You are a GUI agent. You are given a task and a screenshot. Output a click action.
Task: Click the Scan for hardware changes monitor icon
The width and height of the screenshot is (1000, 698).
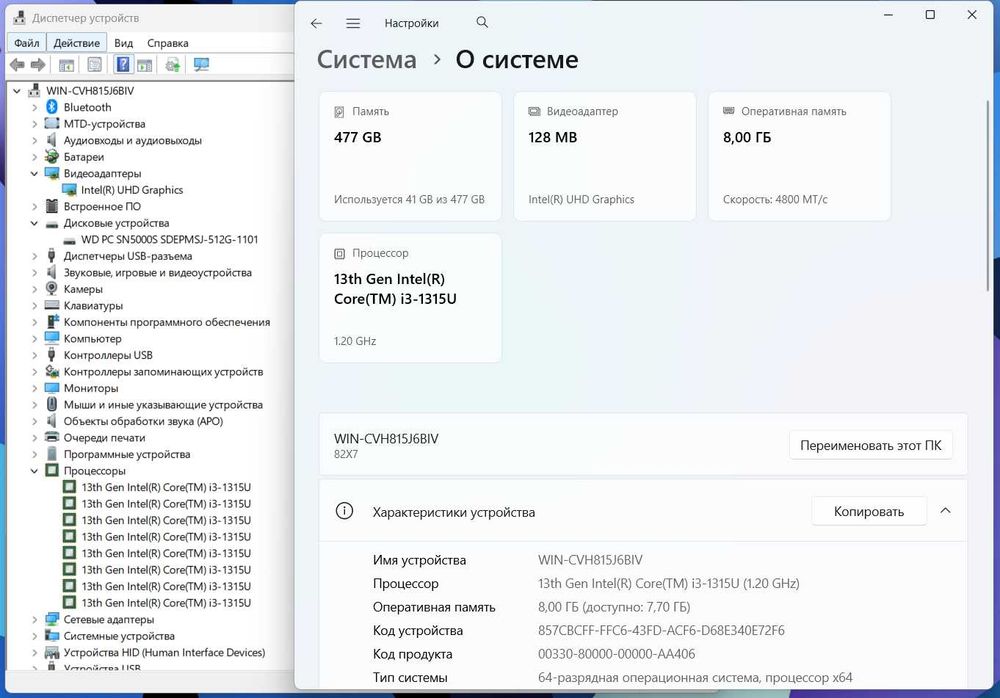point(202,64)
